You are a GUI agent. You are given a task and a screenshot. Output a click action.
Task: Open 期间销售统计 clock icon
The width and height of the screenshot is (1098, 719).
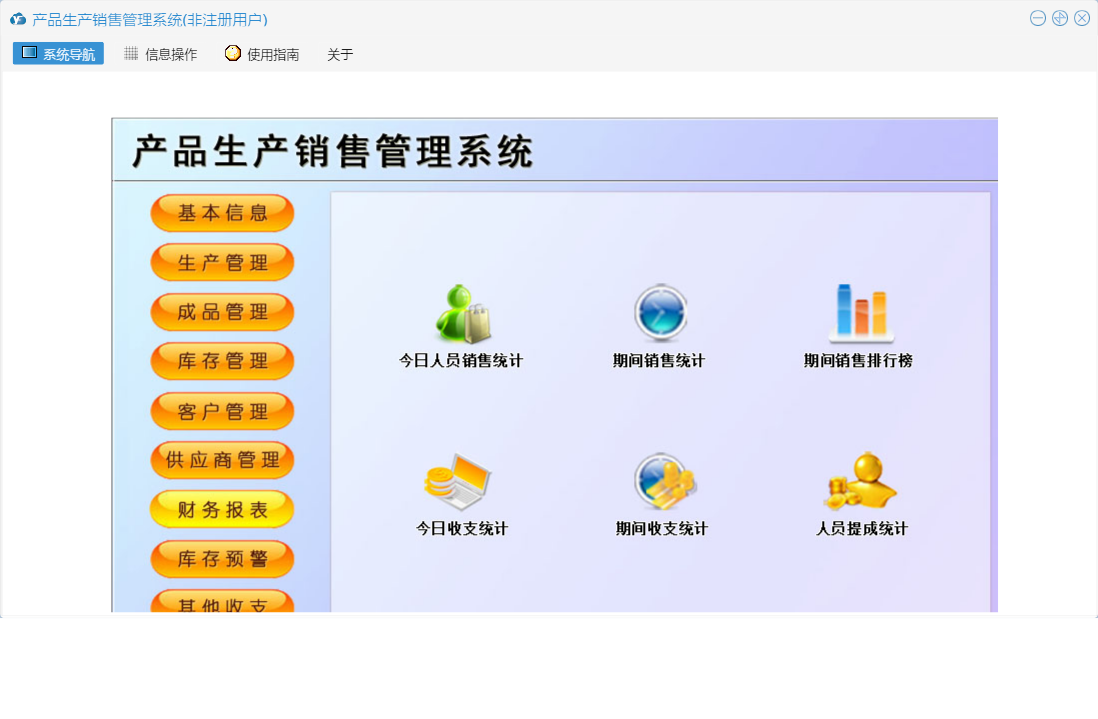[660, 314]
